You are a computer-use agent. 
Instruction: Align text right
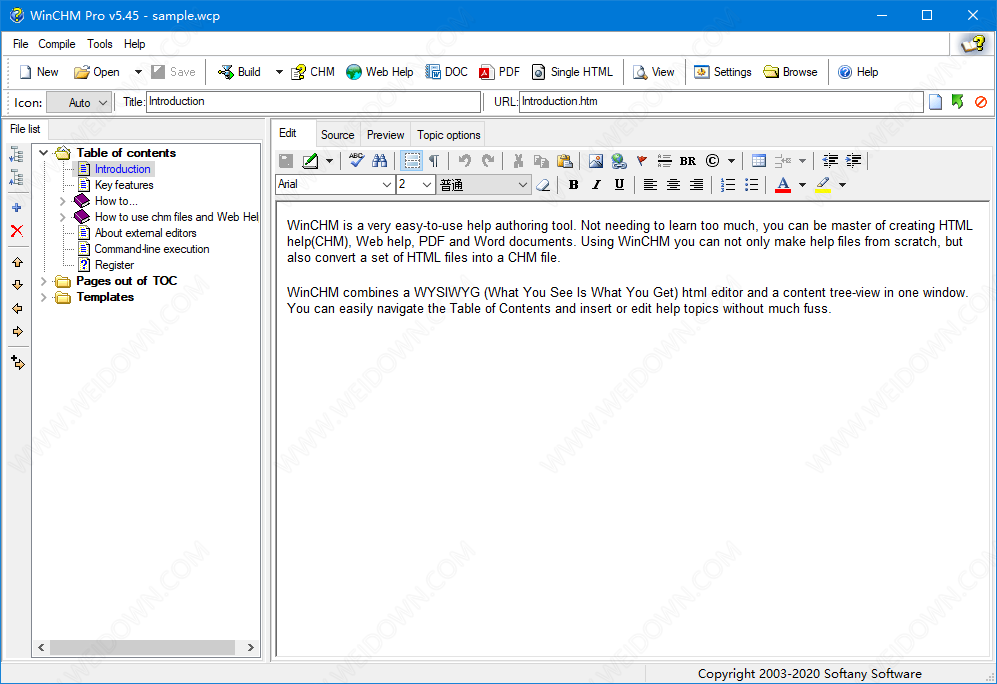[697, 184]
